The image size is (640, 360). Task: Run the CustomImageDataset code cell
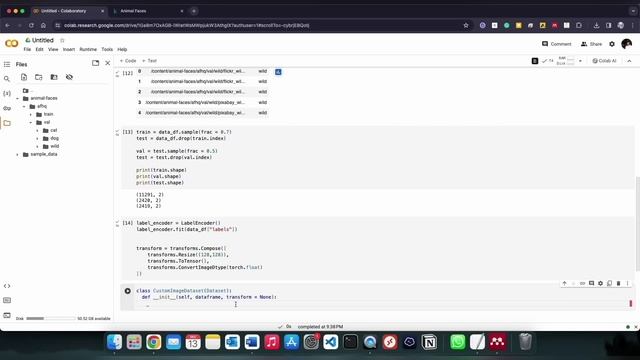tap(128, 291)
